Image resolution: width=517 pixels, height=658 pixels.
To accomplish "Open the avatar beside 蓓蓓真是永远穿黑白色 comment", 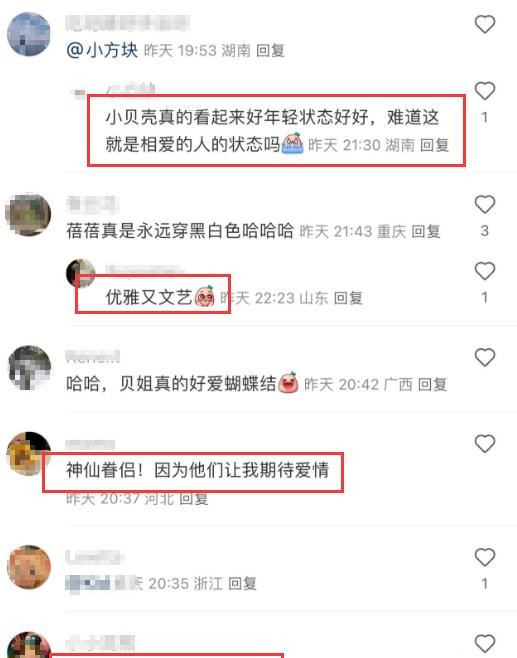I will coord(28,214).
